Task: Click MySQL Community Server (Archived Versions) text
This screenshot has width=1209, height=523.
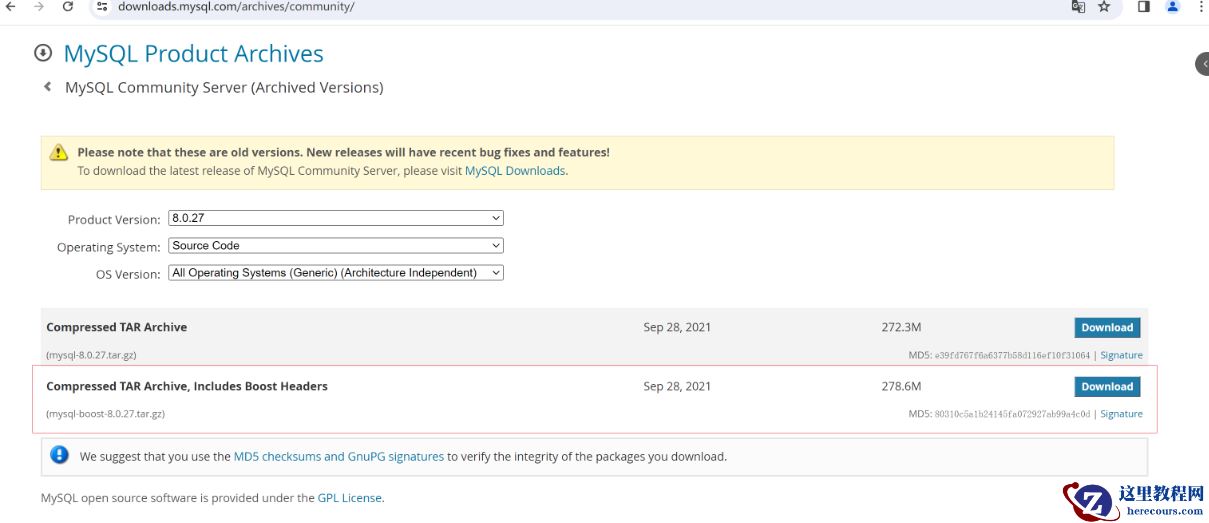Action: (x=224, y=87)
